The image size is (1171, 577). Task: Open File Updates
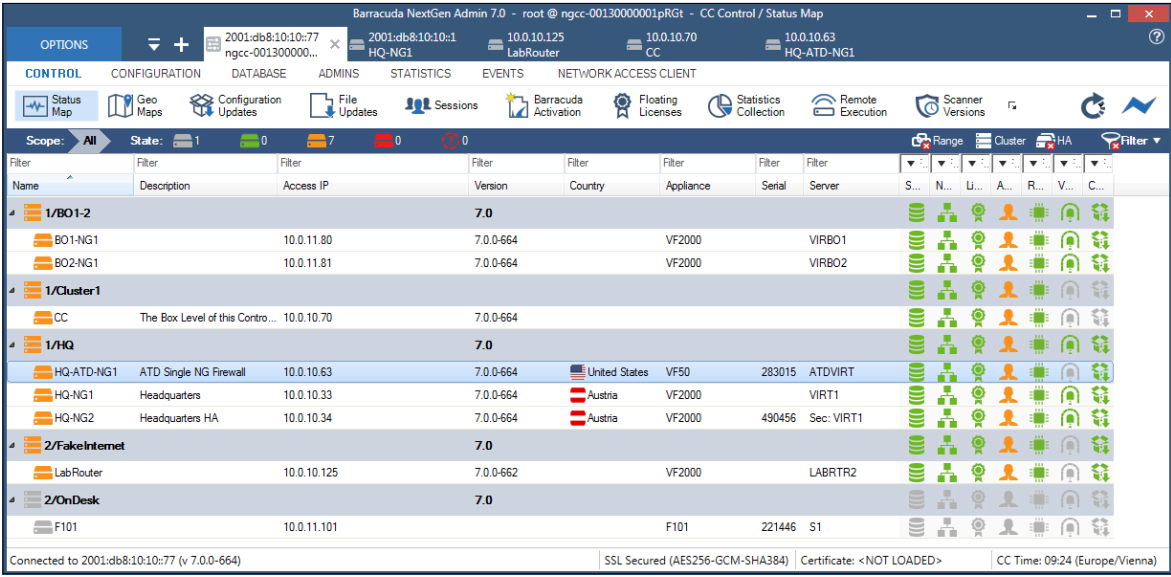point(344,105)
